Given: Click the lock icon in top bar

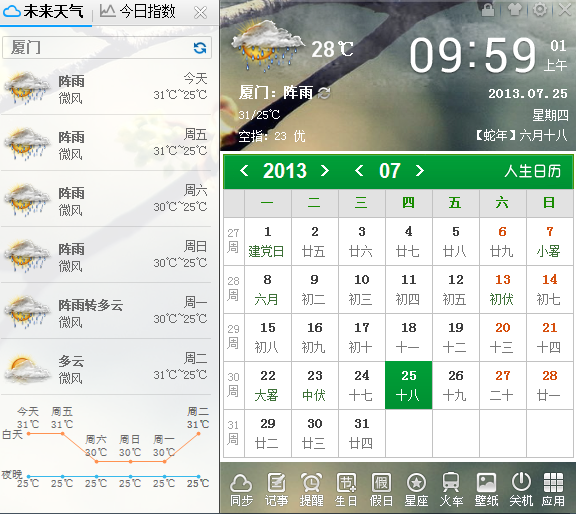Looking at the screenshot, I should 488,10.
